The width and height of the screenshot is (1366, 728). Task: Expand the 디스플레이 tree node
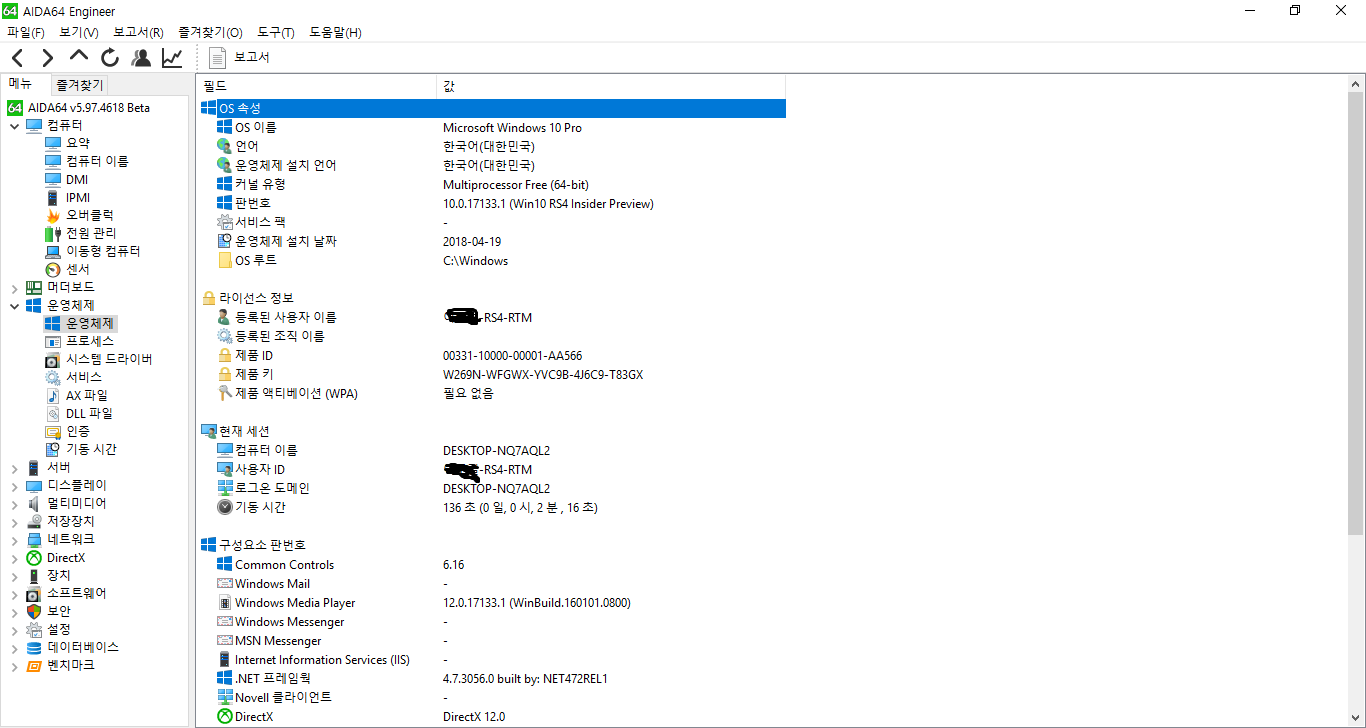14,485
